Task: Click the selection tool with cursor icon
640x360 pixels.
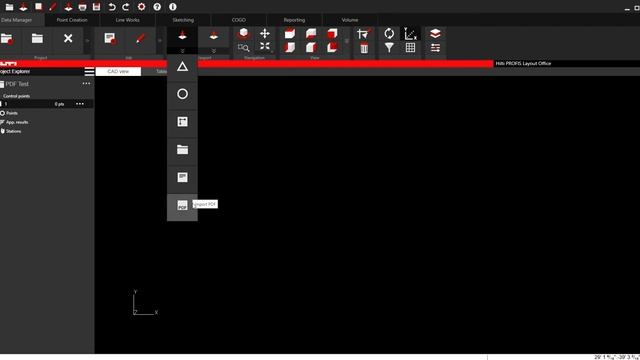Action: click(x=363, y=33)
